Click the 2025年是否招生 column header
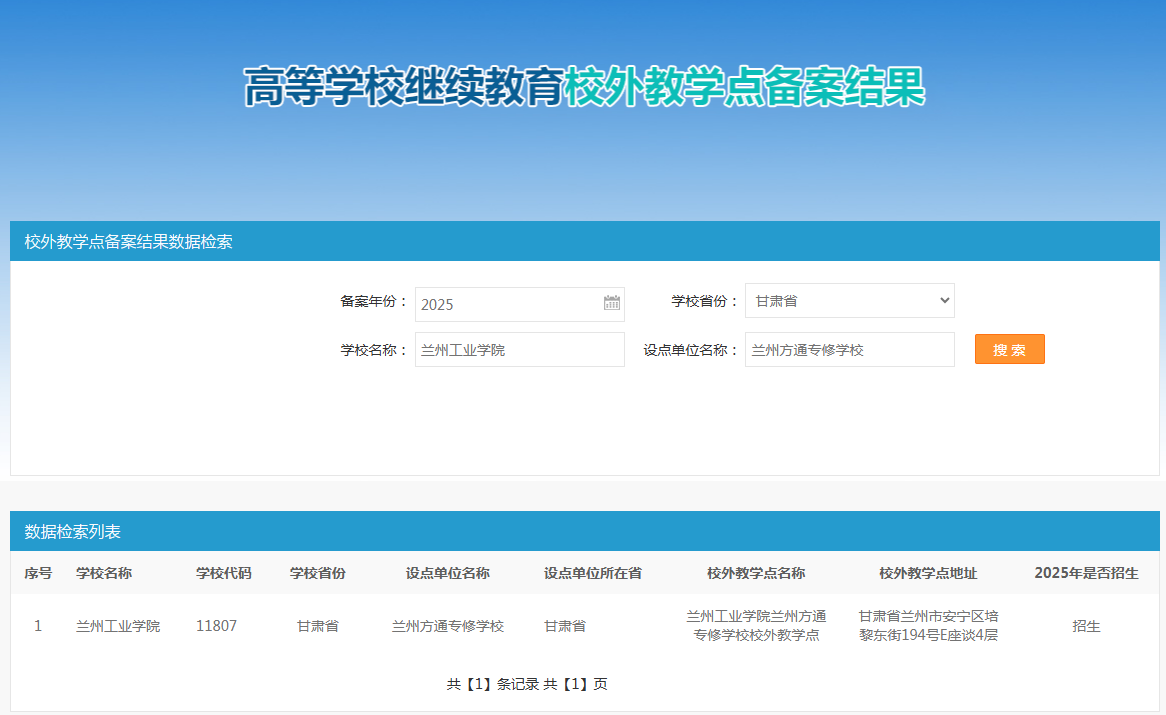Viewport: 1166px width, 715px height. [1086, 573]
